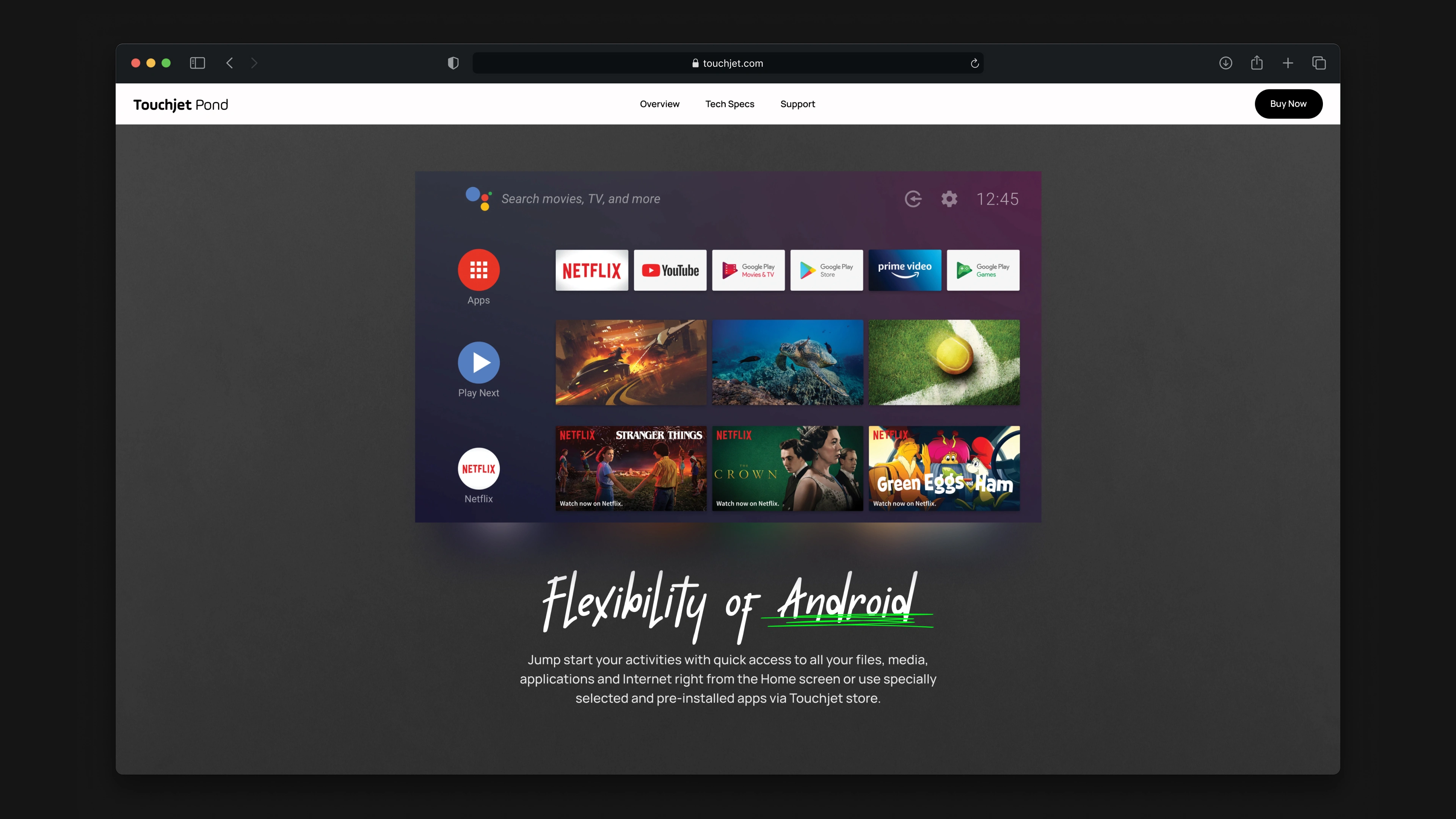Go to Tech Specs section
The width and height of the screenshot is (1456, 819).
[729, 104]
